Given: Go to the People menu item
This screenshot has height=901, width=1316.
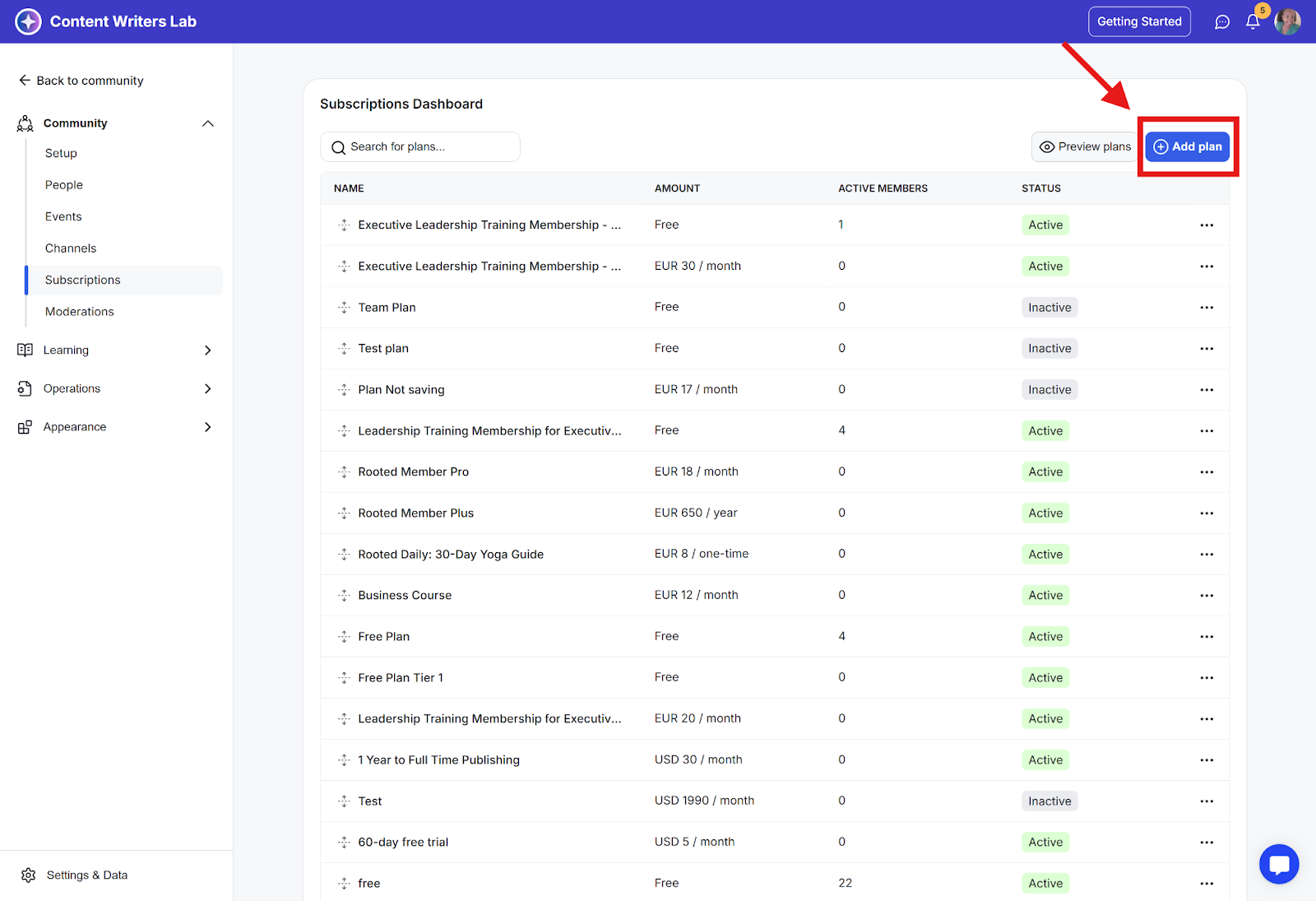Looking at the screenshot, I should click(x=64, y=185).
